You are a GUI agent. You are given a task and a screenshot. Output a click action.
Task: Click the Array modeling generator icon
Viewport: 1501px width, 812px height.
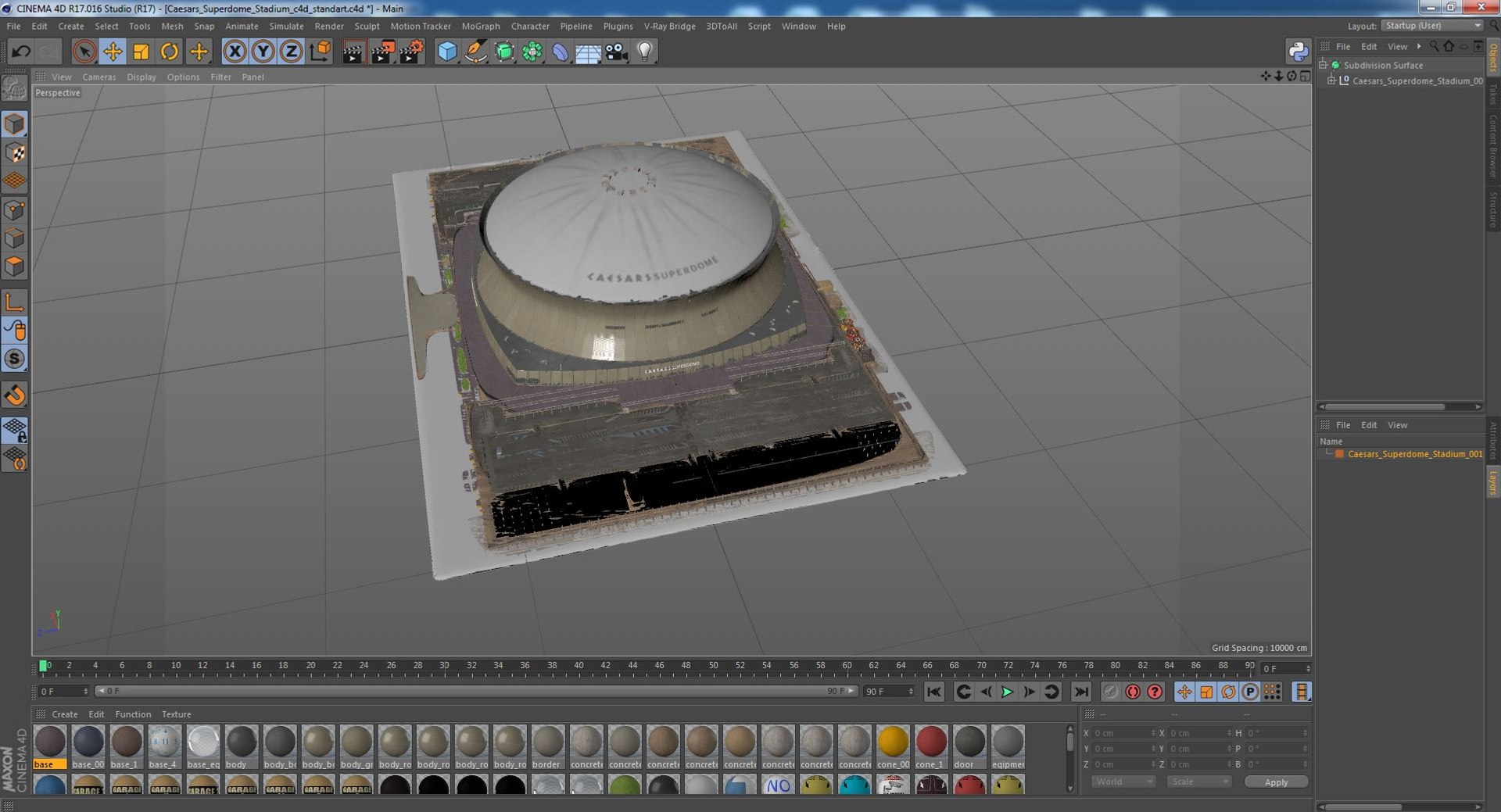pos(532,52)
